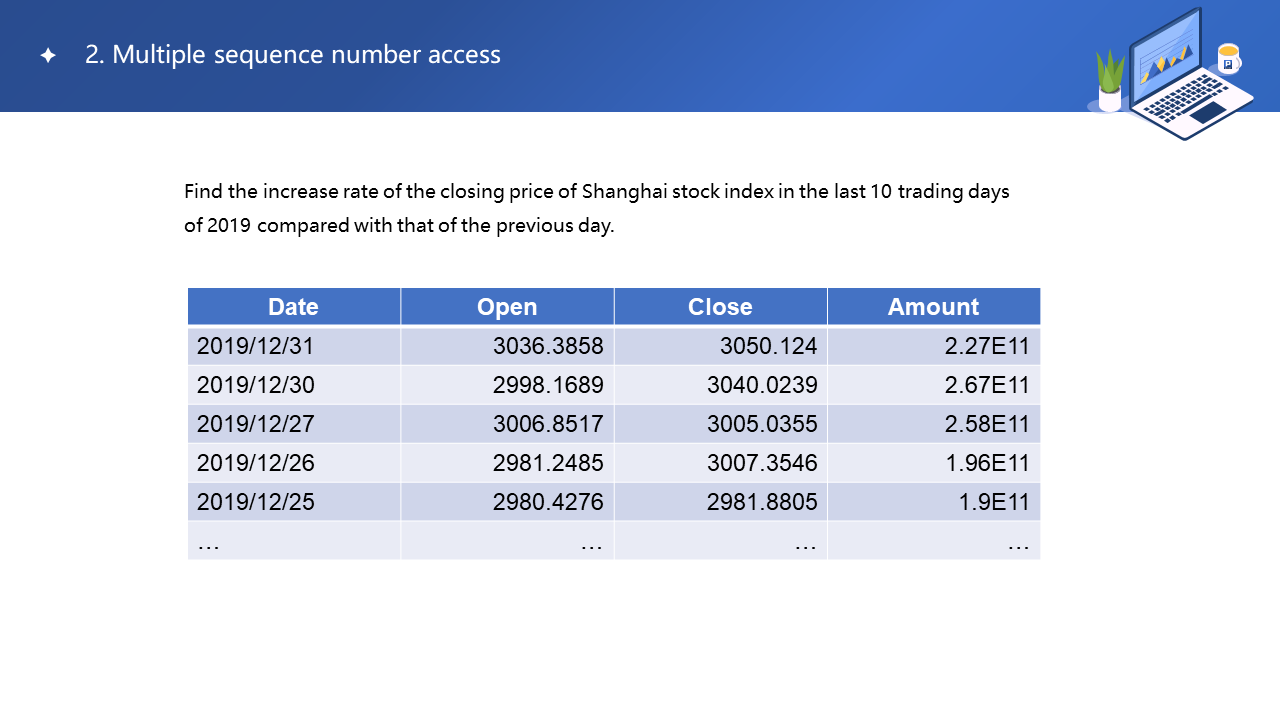Select the 2019/12/30 date cell
The height and width of the screenshot is (720, 1280).
(255, 385)
